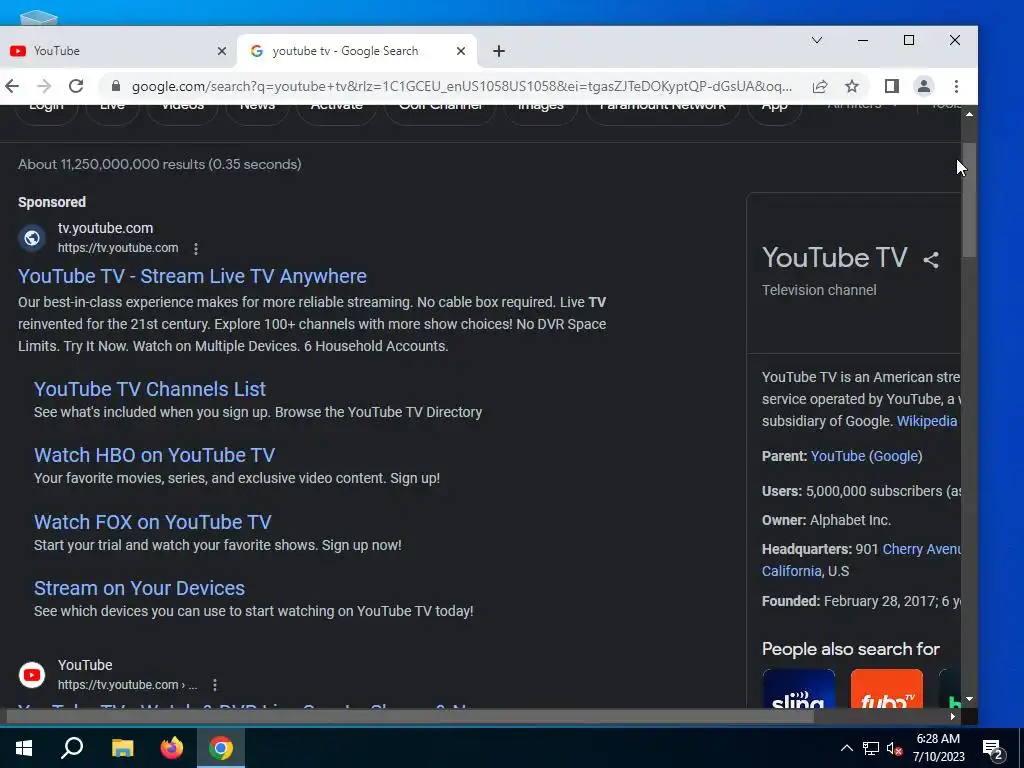
Task: Click the address bar URL field
Action: 462,86
